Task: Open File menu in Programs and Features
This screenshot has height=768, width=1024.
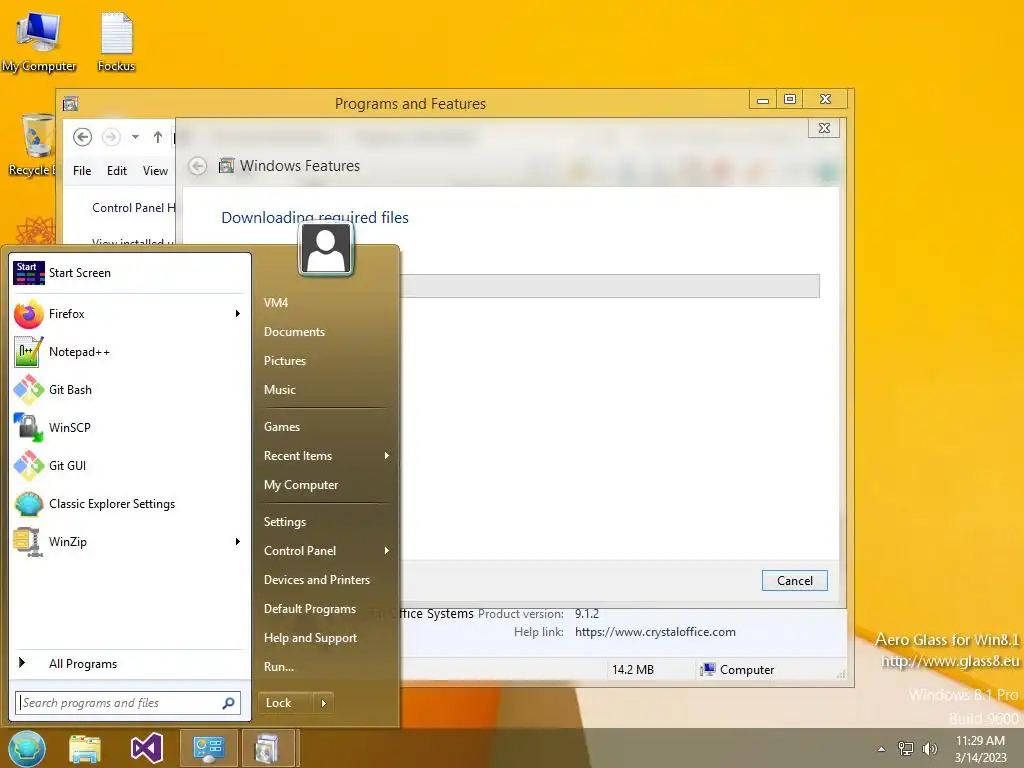Action: [82, 170]
